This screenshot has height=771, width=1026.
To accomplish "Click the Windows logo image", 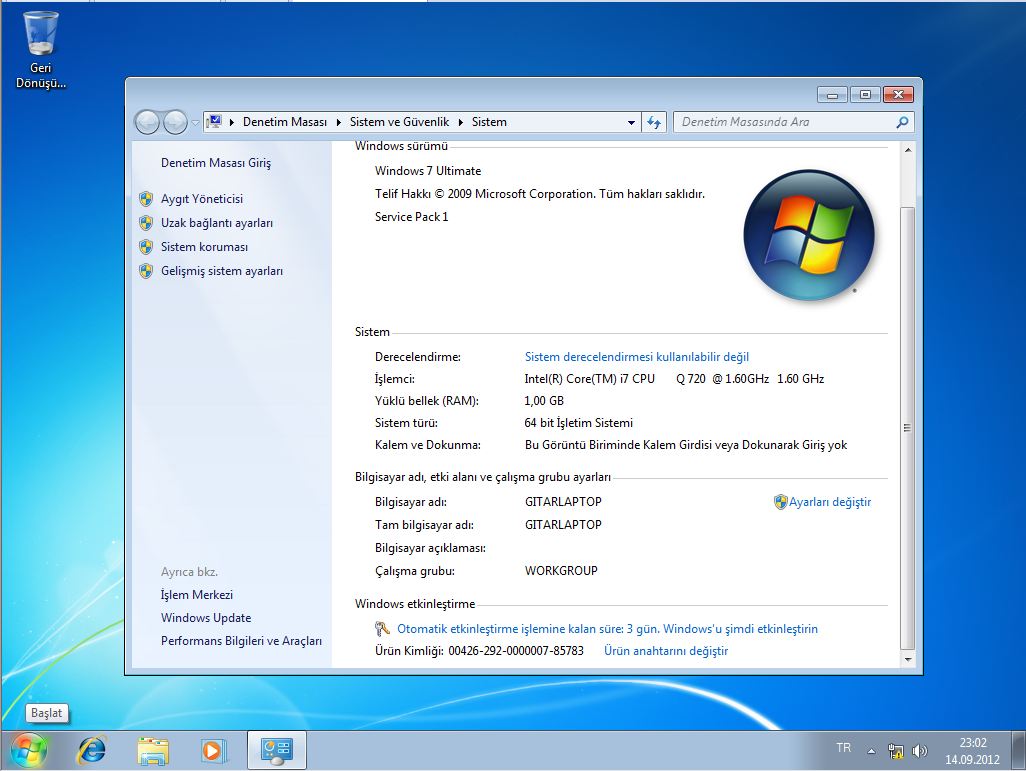I will click(x=809, y=235).
